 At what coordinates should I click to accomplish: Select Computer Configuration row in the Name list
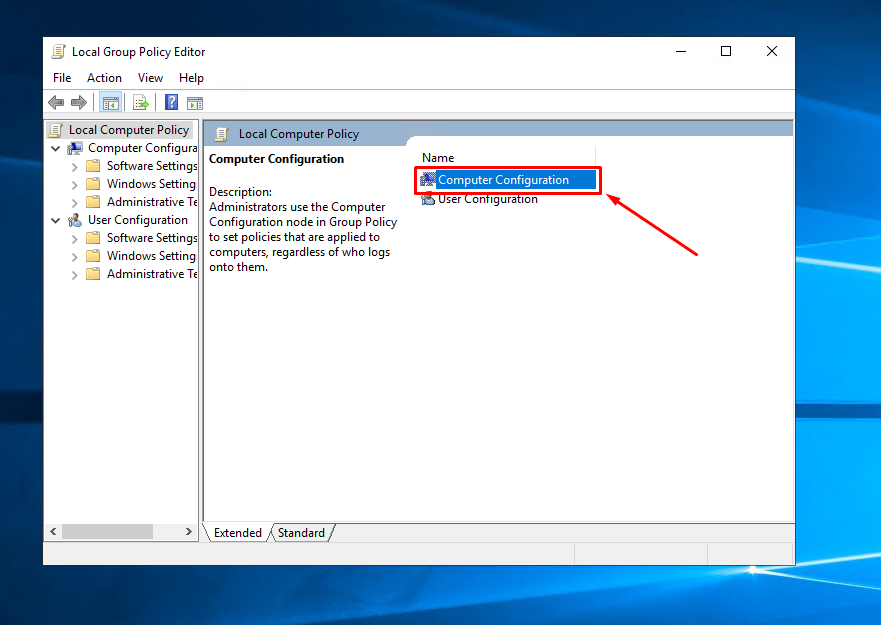click(x=508, y=180)
